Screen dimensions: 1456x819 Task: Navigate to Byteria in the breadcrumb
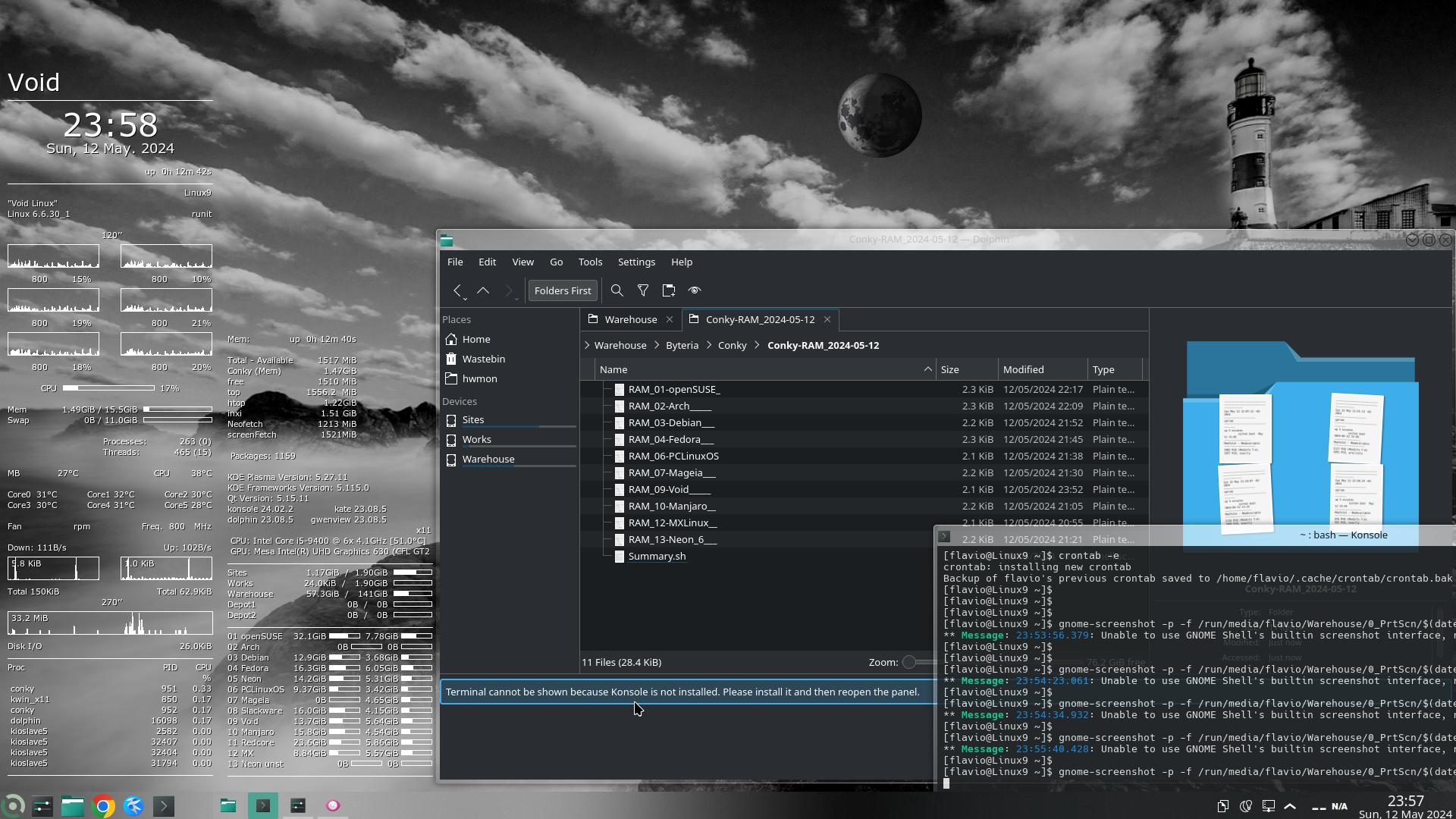pyautogui.click(x=682, y=346)
